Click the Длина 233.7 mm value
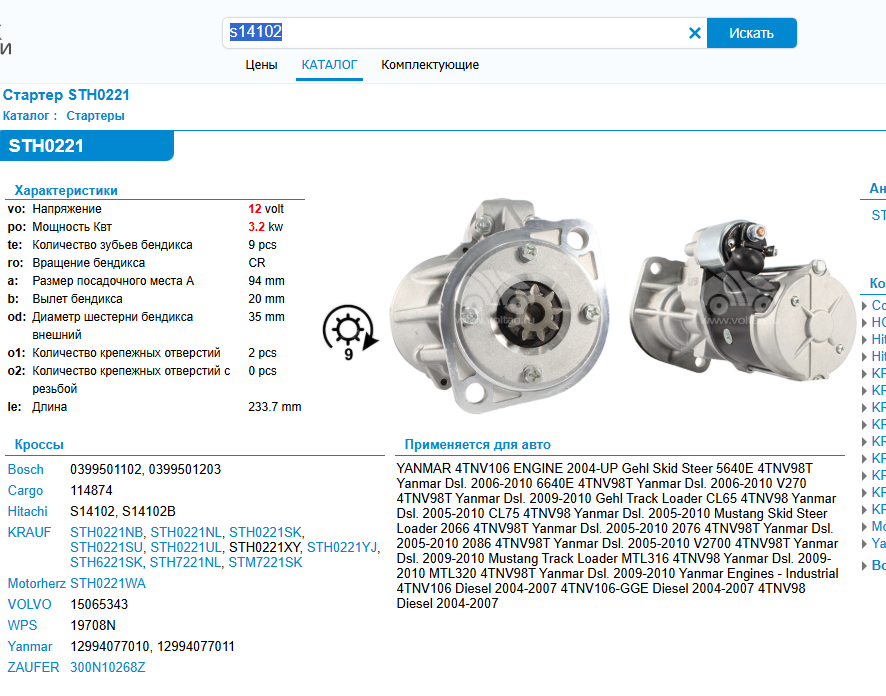 pyautogui.click(x=275, y=407)
